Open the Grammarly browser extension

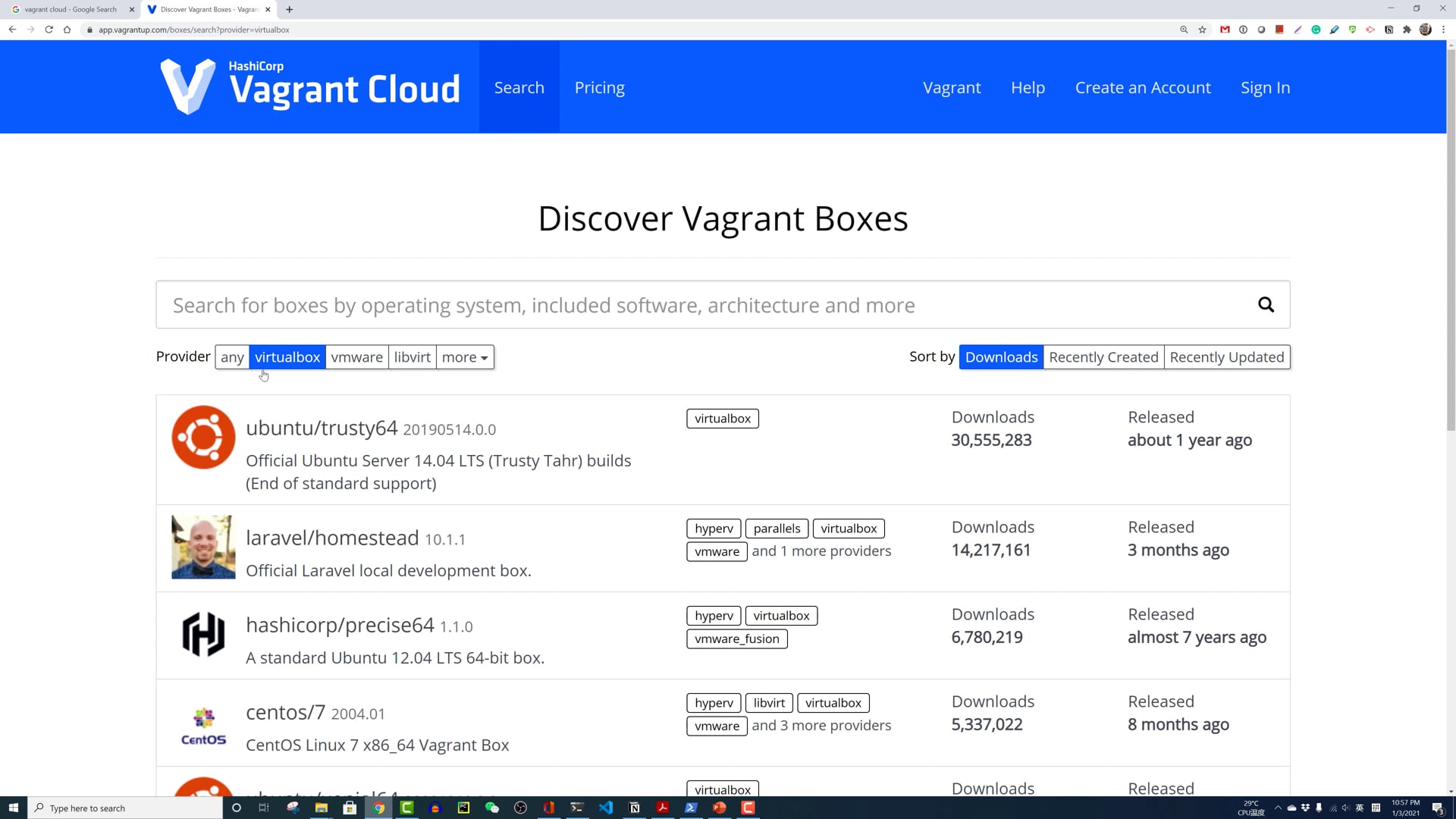pyautogui.click(x=1316, y=30)
